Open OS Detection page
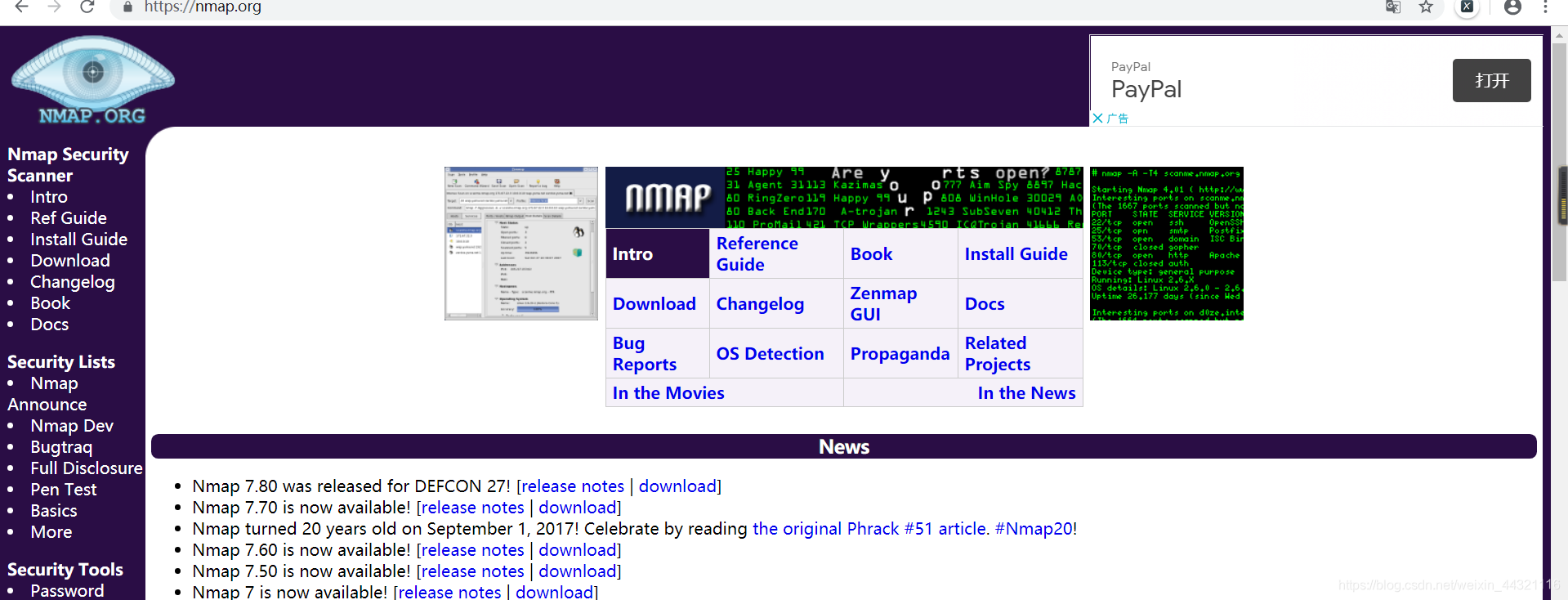 point(770,354)
